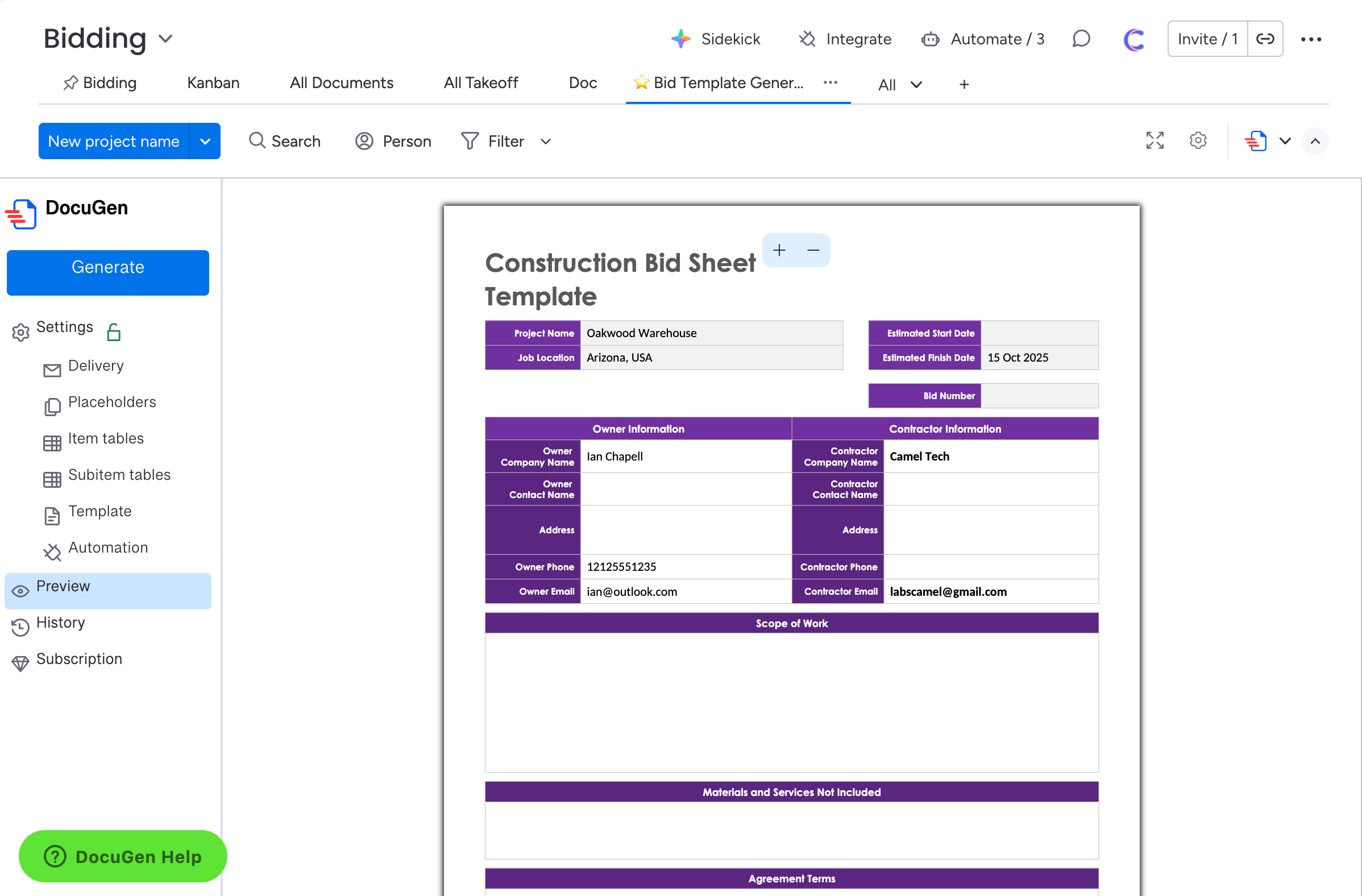Viewport: 1362px width, 896px height.
Task: Open the conversation chat bubble icon
Action: [x=1081, y=39]
